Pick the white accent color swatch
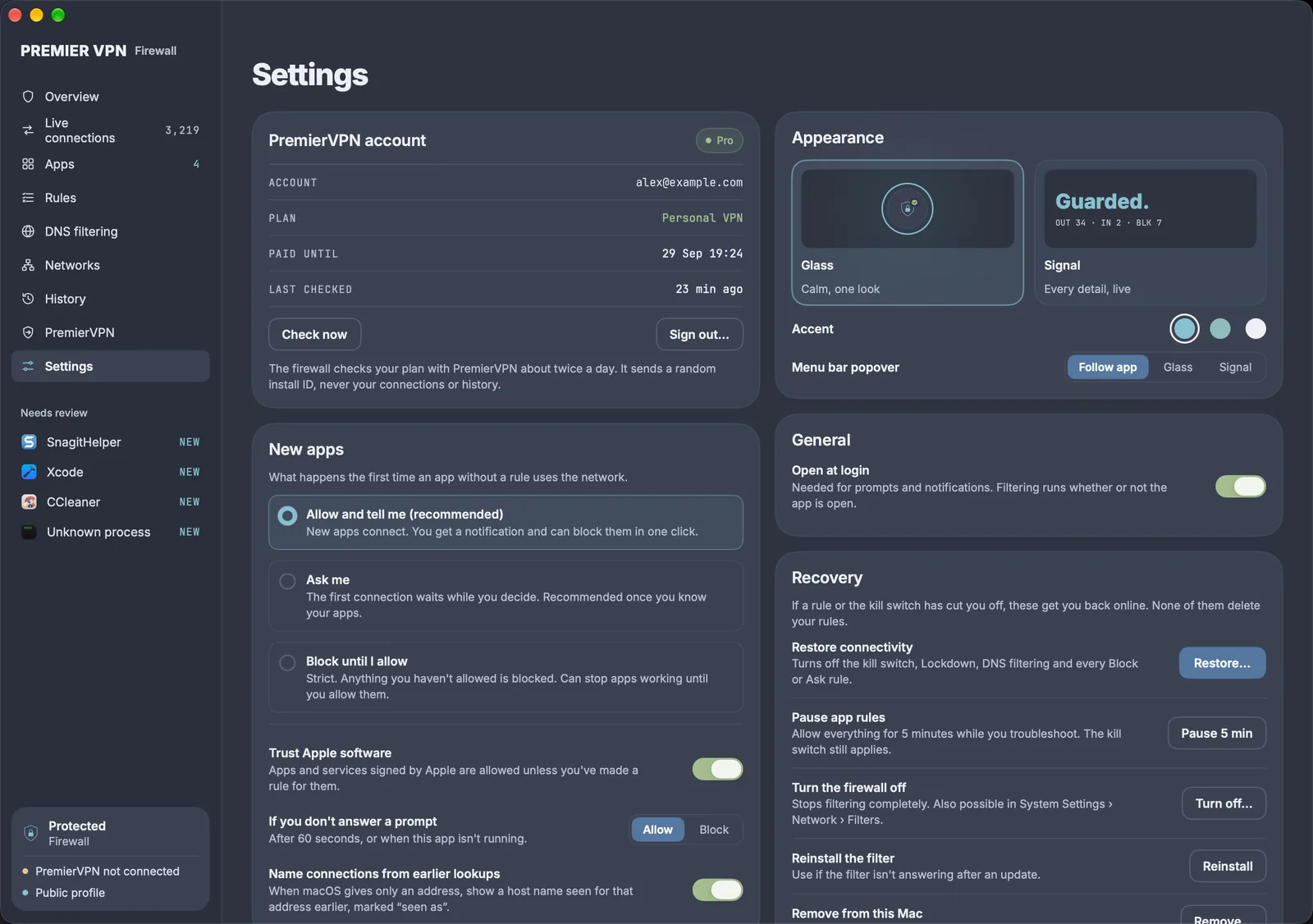1313x924 pixels. [x=1256, y=329]
